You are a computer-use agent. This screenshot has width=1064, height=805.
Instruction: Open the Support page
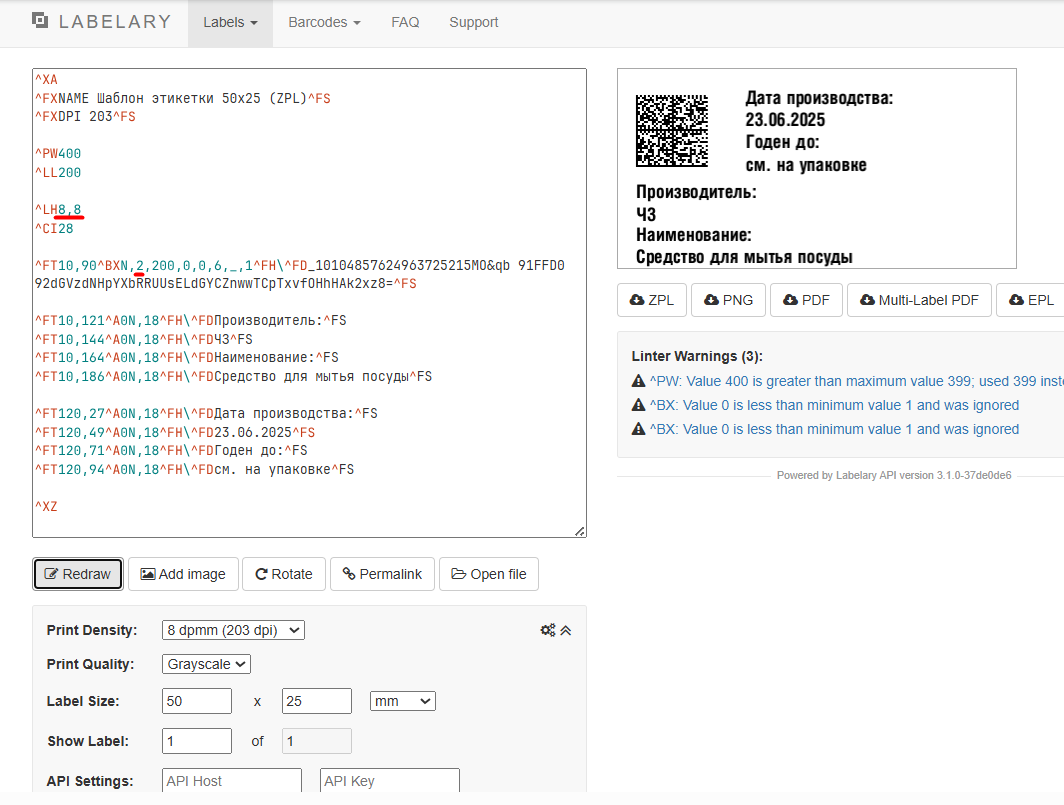473,22
